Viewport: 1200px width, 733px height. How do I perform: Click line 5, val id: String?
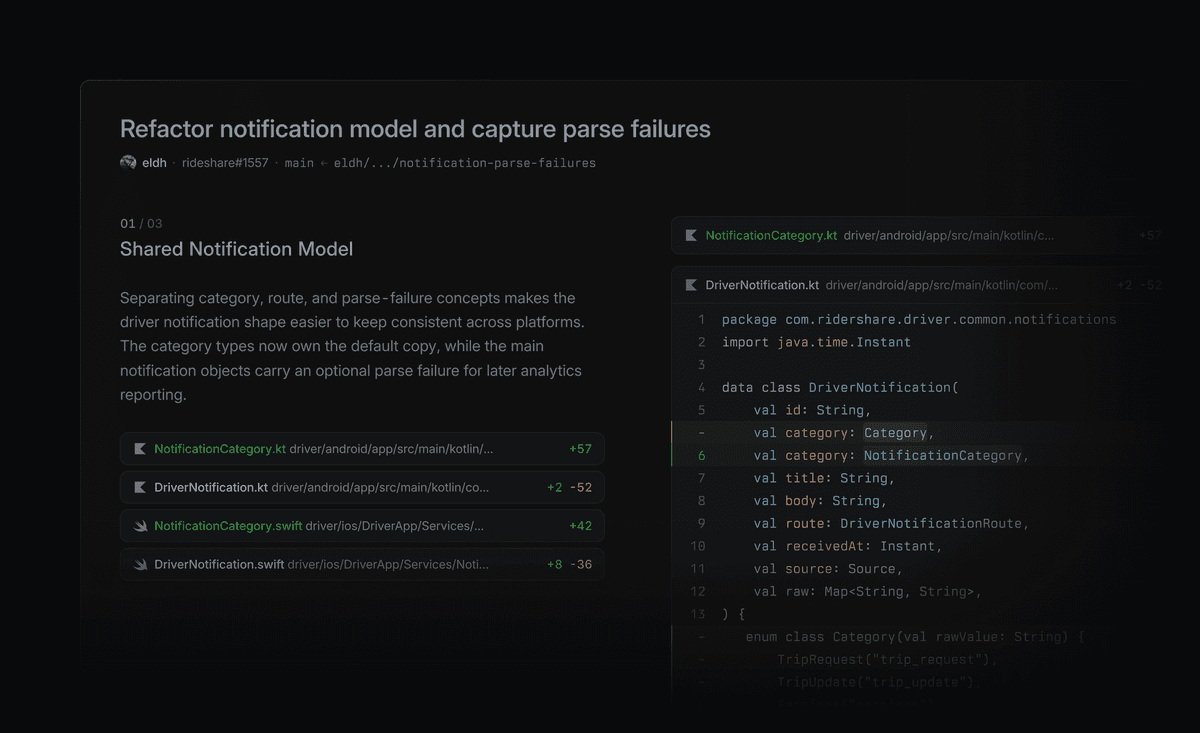pos(813,410)
